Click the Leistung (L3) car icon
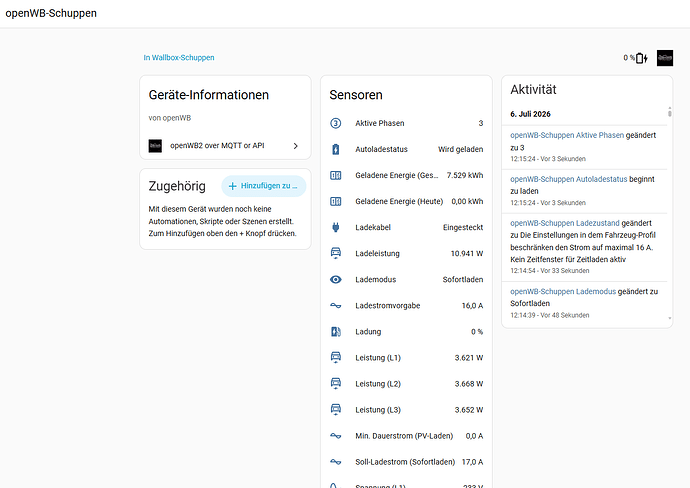690x488 pixels. click(x=335, y=410)
